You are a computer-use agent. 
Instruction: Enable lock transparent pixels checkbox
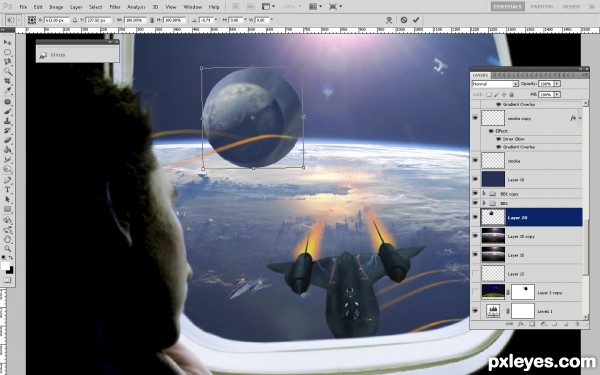coord(489,94)
